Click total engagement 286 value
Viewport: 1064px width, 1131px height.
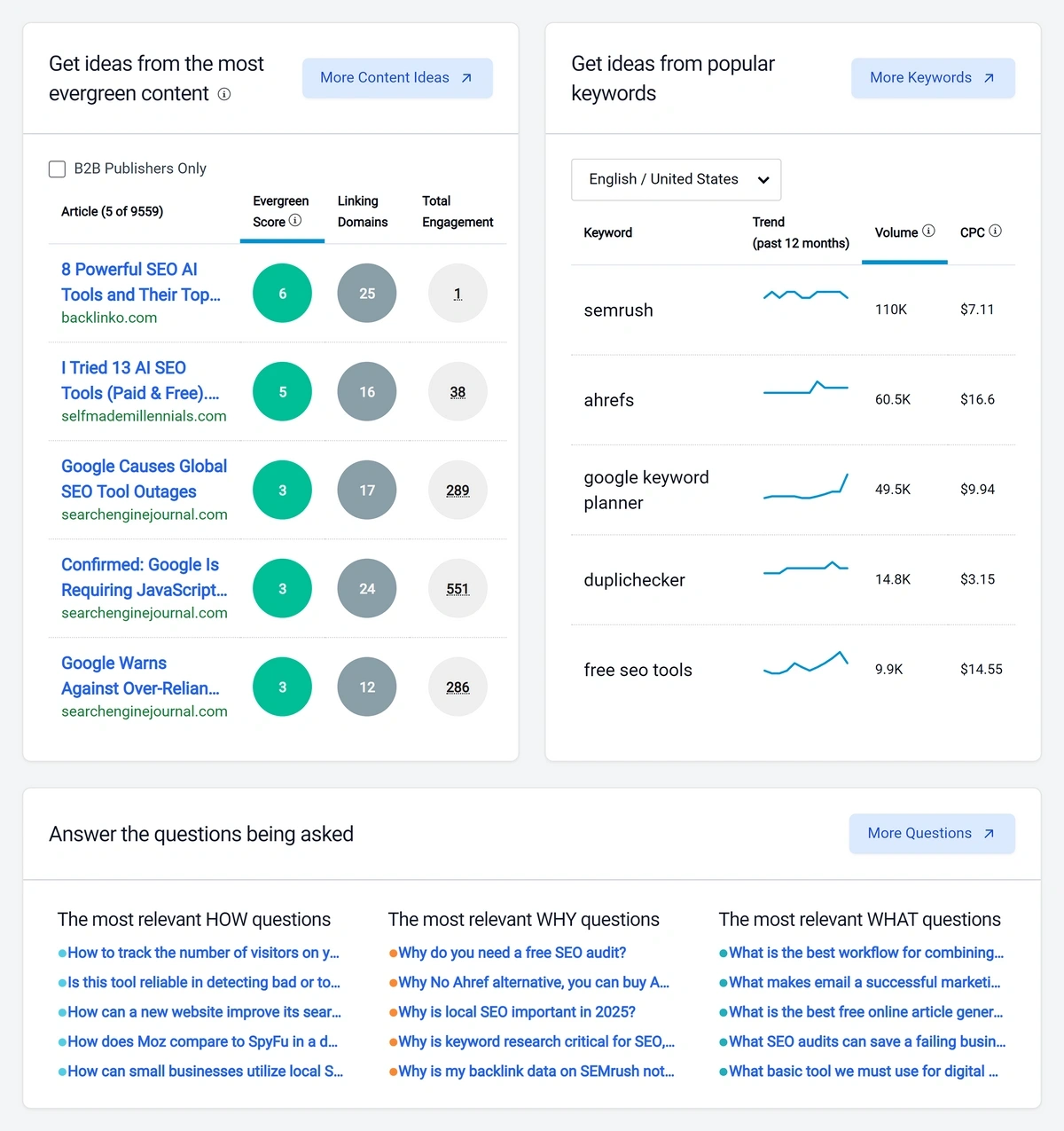pos(458,687)
